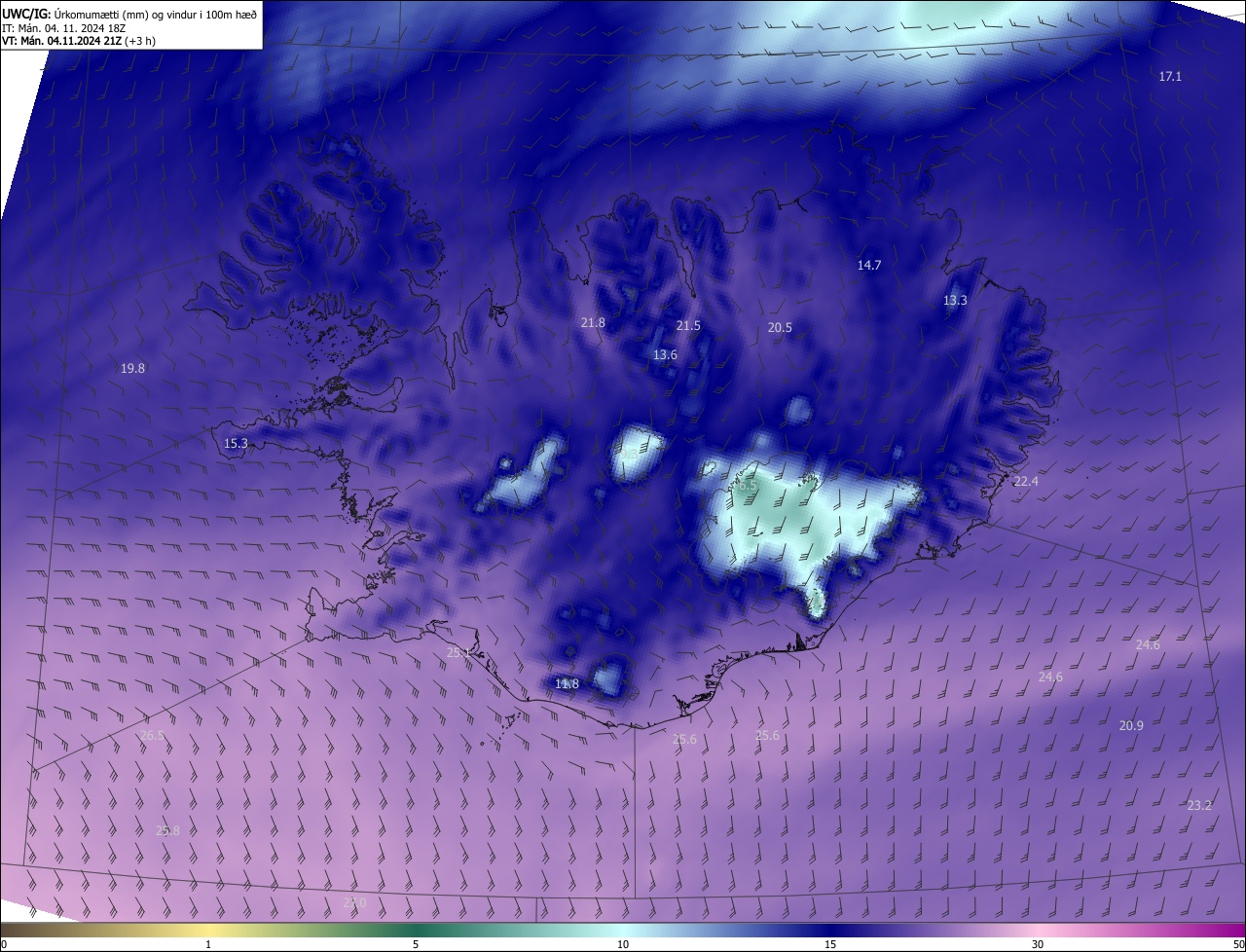Click the 17.1 value label

click(x=1170, y=76)
